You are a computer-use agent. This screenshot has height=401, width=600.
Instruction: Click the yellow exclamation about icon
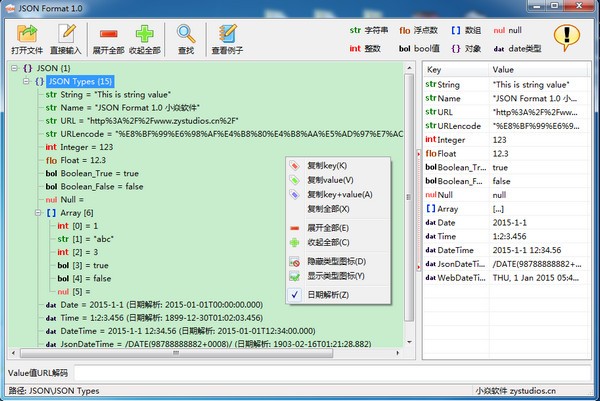pos(567,37)
